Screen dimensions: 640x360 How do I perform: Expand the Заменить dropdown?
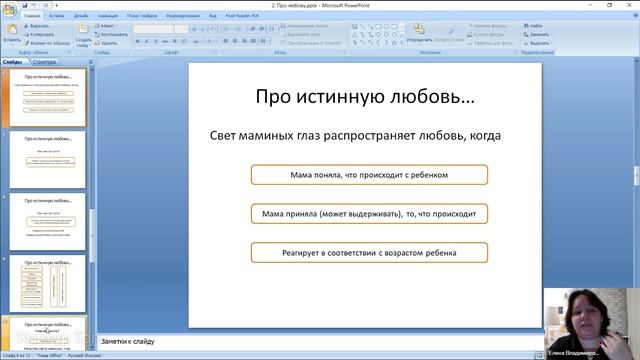tap(538, 34)
